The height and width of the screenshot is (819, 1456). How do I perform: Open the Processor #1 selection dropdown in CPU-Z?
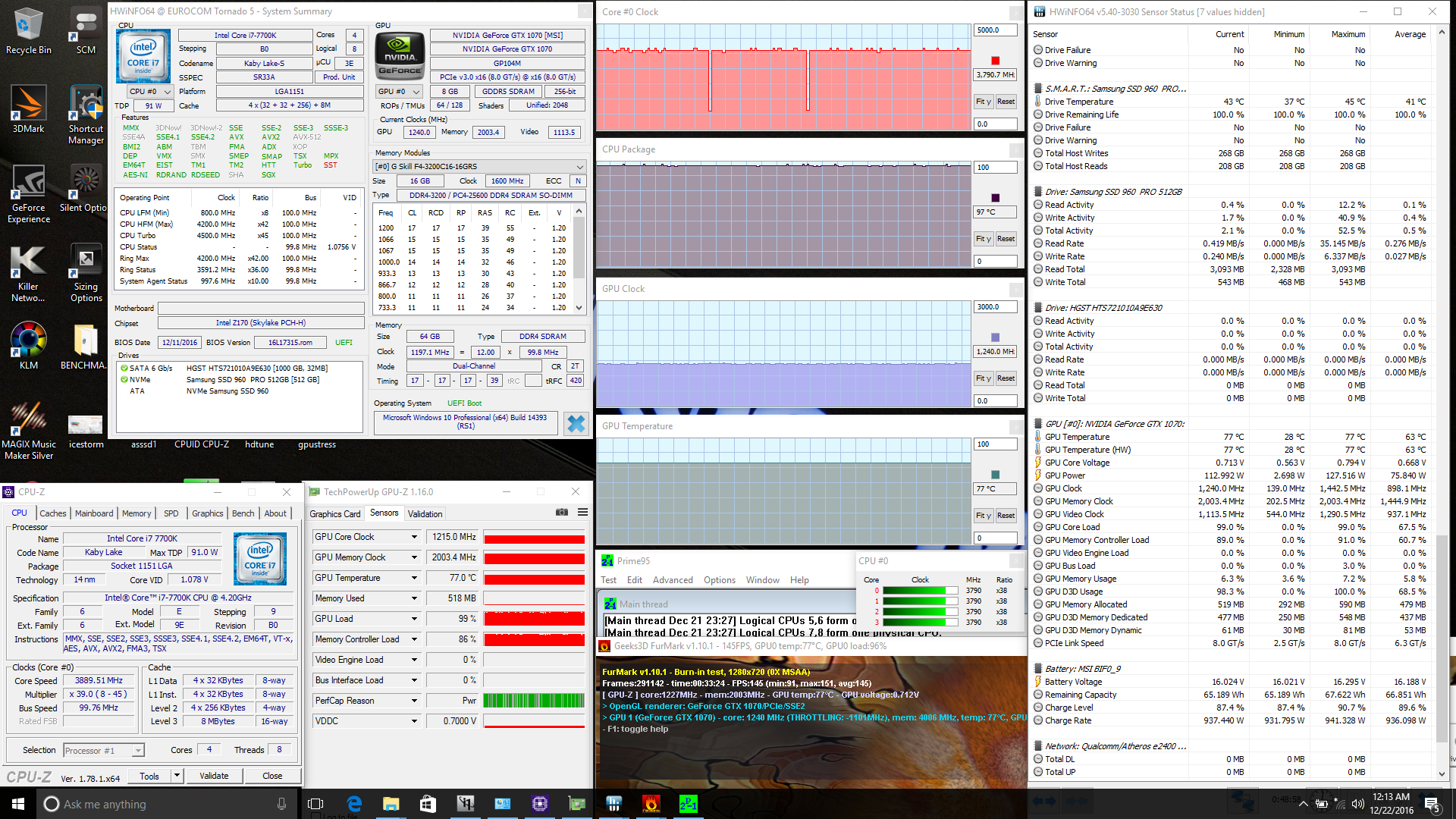tap(104, 751)
